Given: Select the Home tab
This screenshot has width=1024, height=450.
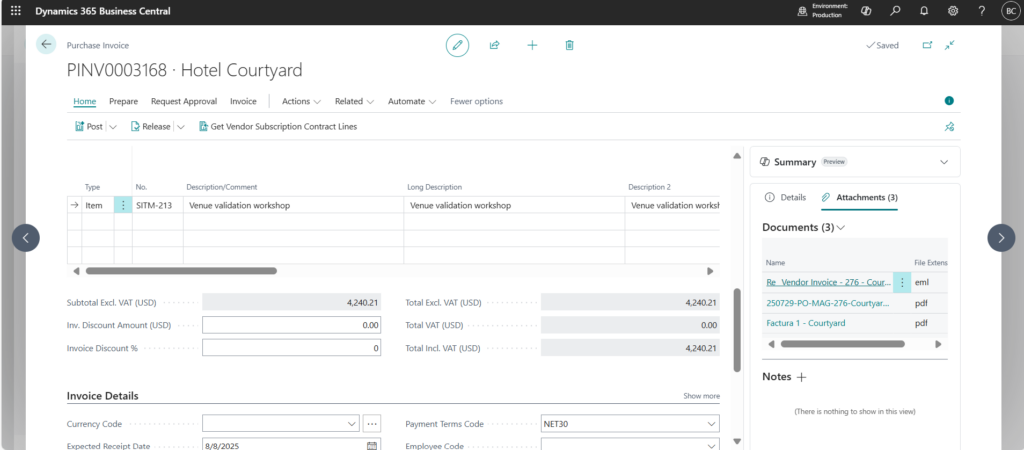Looking at the screenshot, I should pos(85,101).
